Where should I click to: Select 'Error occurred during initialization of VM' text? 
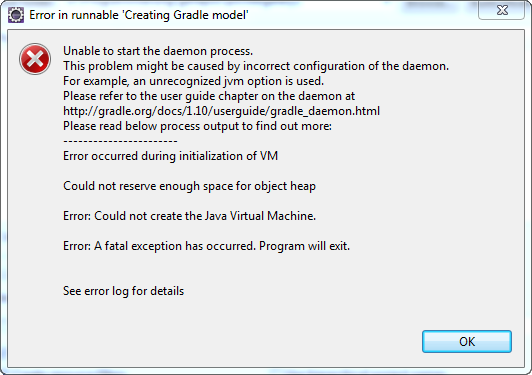click(171, 156)
